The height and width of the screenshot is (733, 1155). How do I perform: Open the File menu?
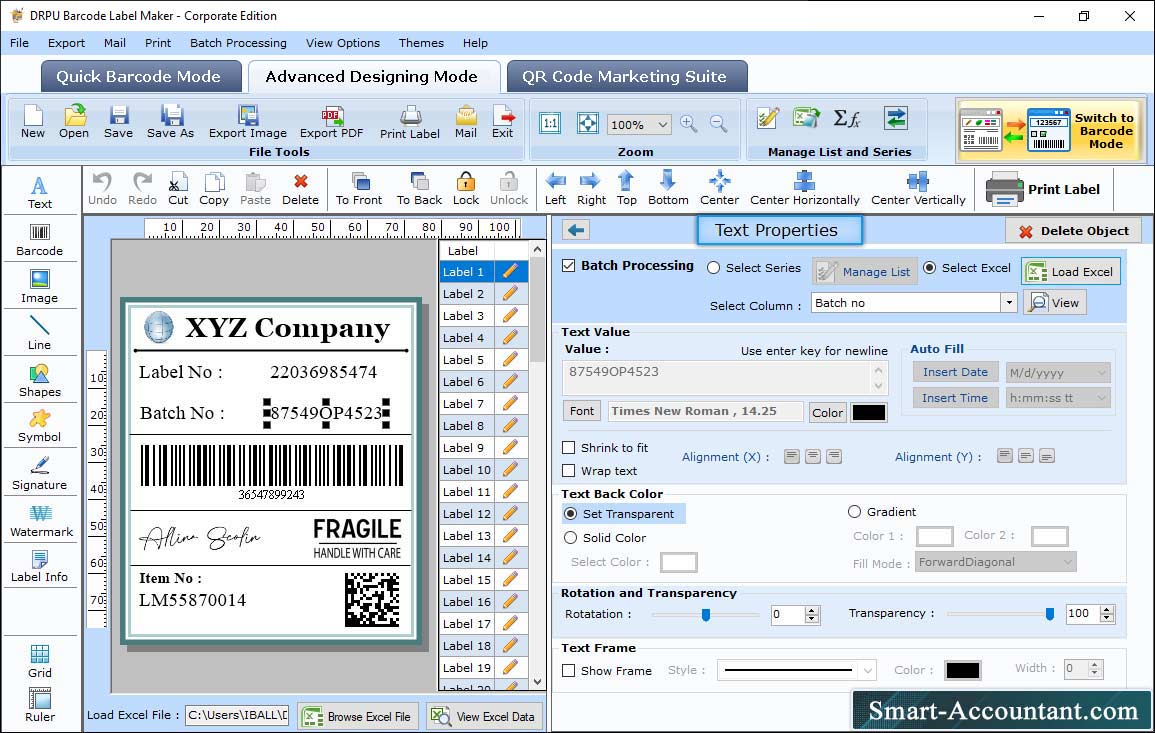pos(19,43)
